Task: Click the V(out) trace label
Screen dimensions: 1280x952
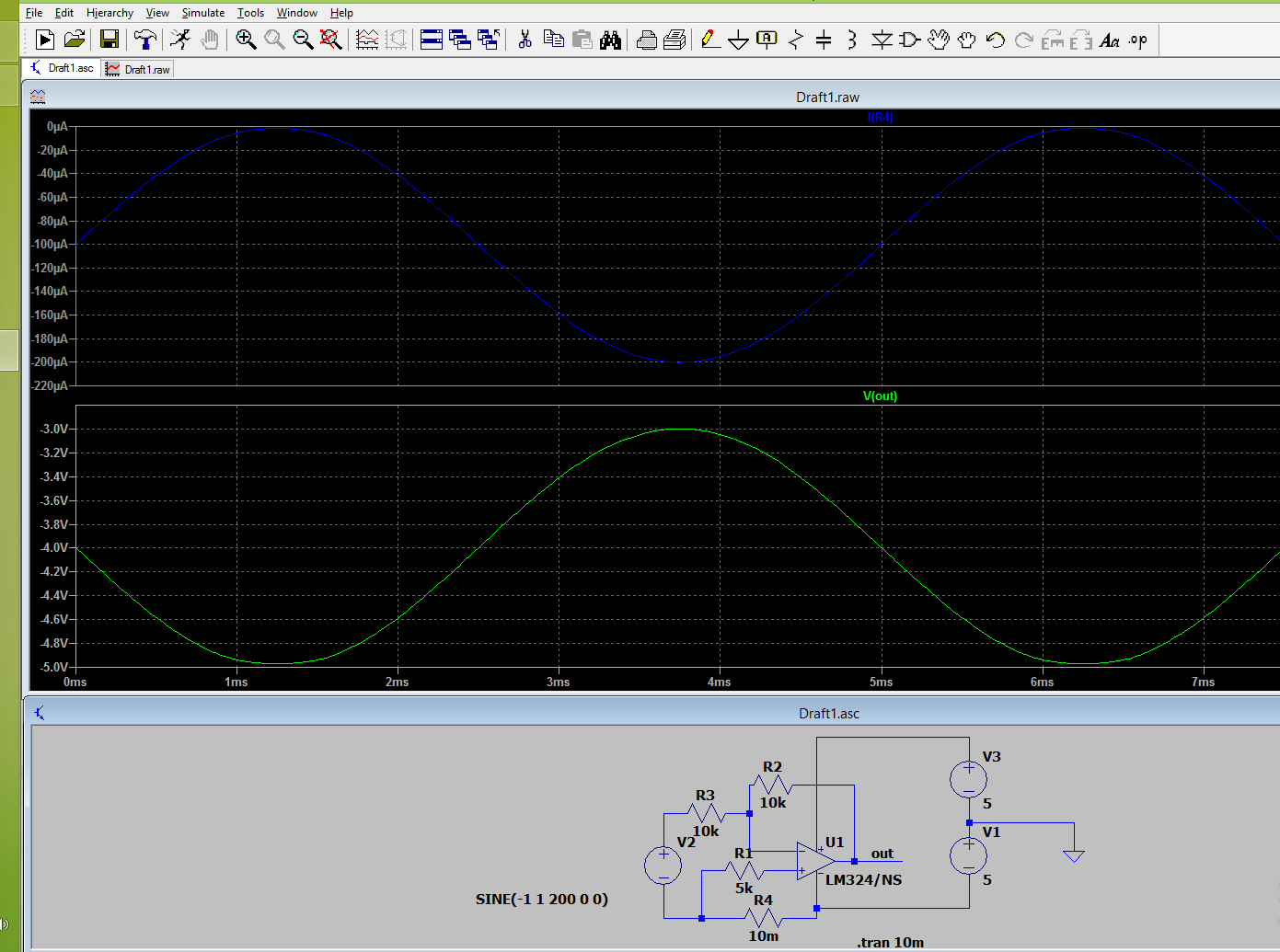Action: 880,396
